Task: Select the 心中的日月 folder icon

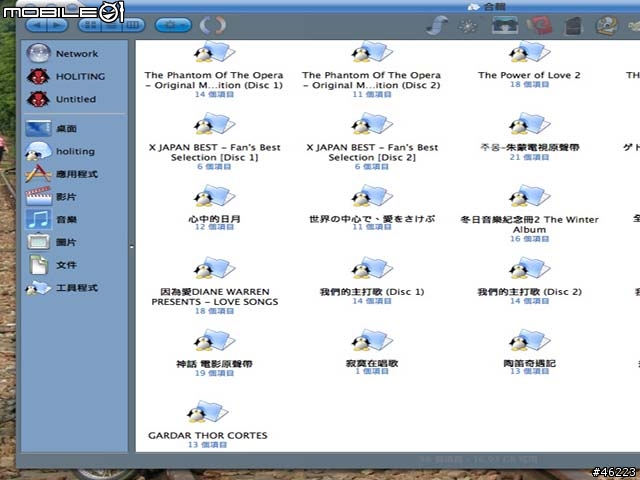Action: pos(214,196)
